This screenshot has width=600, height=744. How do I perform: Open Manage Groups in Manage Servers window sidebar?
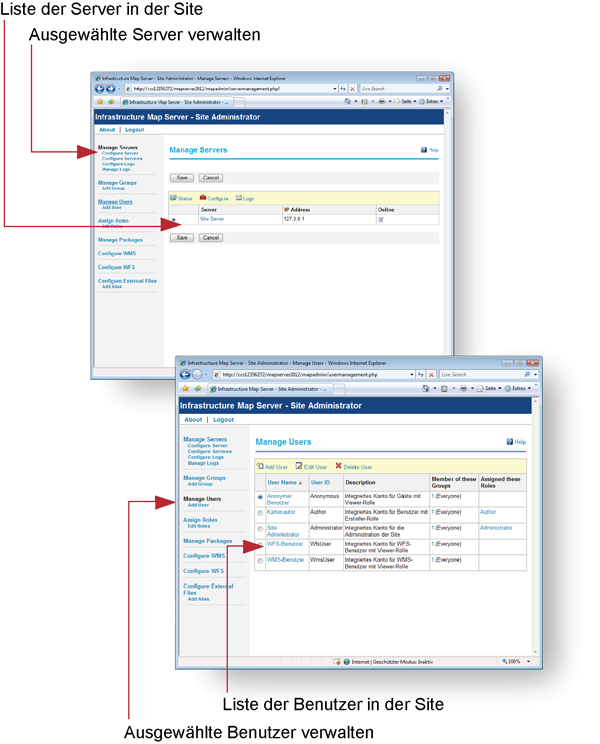[x=117, y=183]
